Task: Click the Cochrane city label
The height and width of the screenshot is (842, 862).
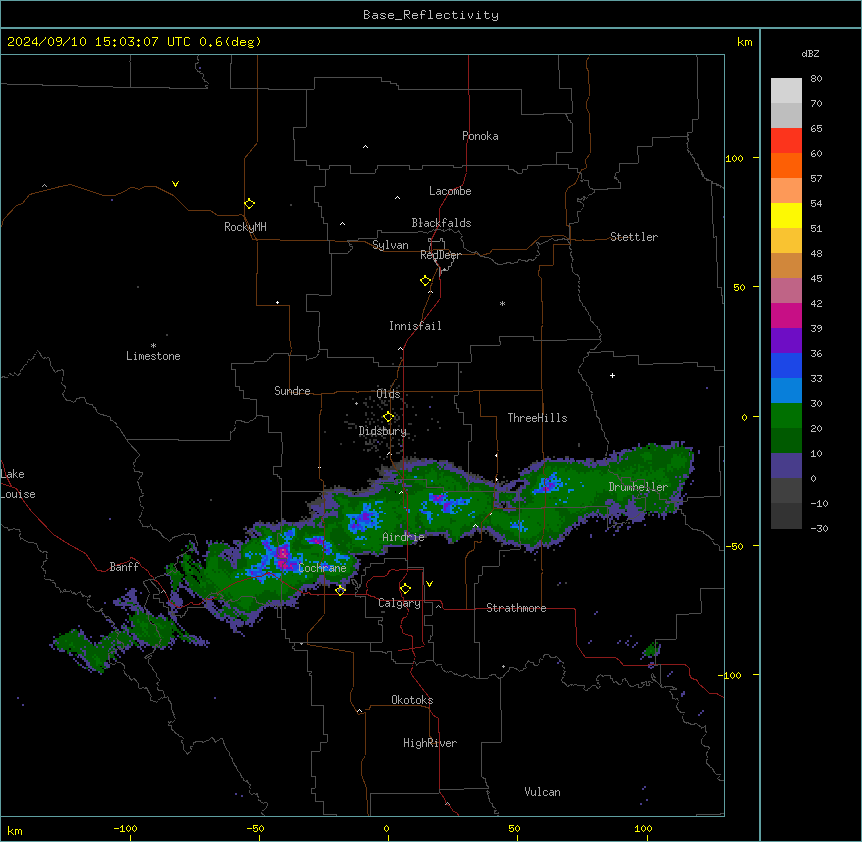Action: 322,568
